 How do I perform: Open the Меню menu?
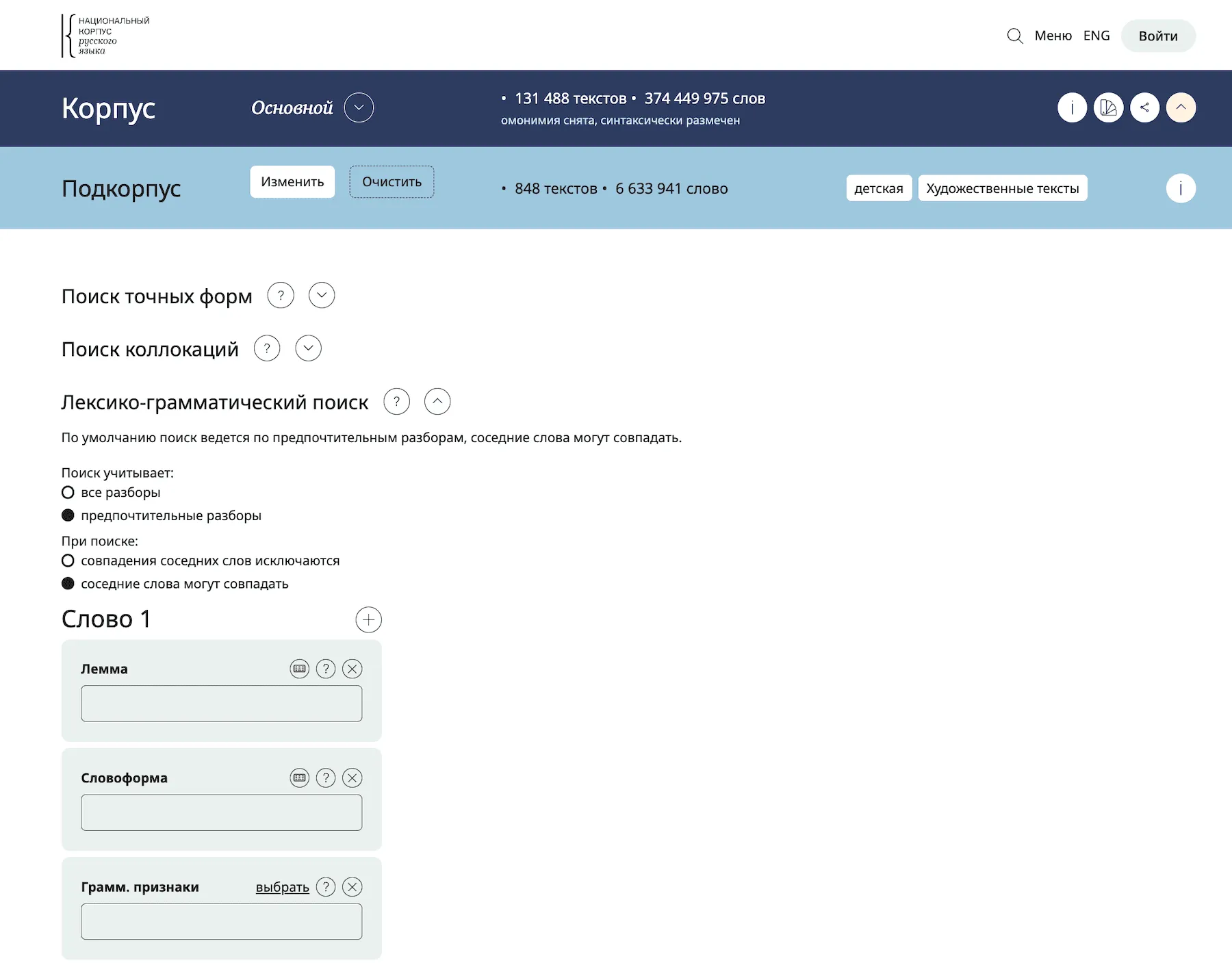point(1053,36)
